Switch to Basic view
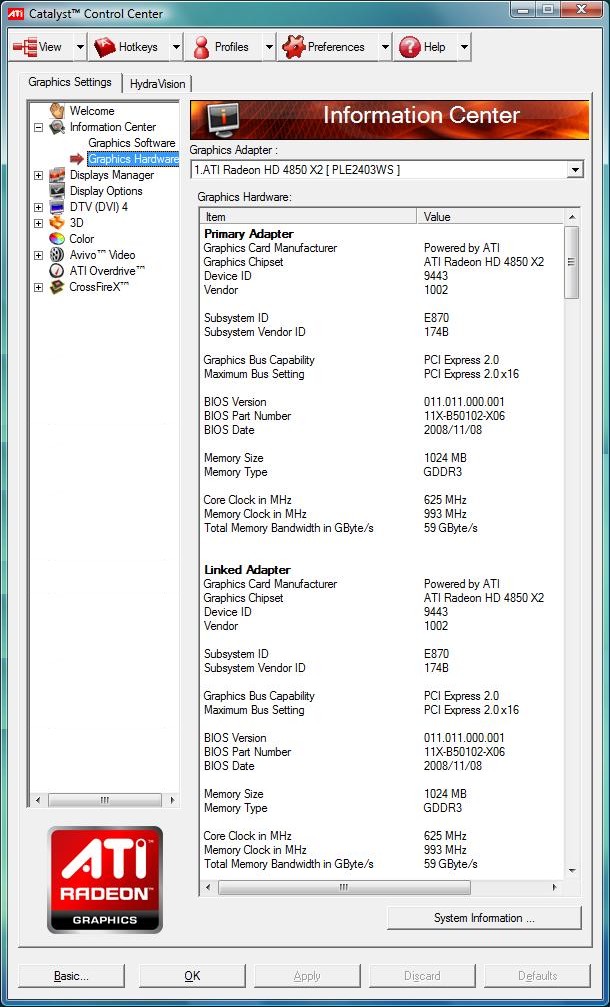This screenshot has width=610, height=1007. (x=71, y=976)
